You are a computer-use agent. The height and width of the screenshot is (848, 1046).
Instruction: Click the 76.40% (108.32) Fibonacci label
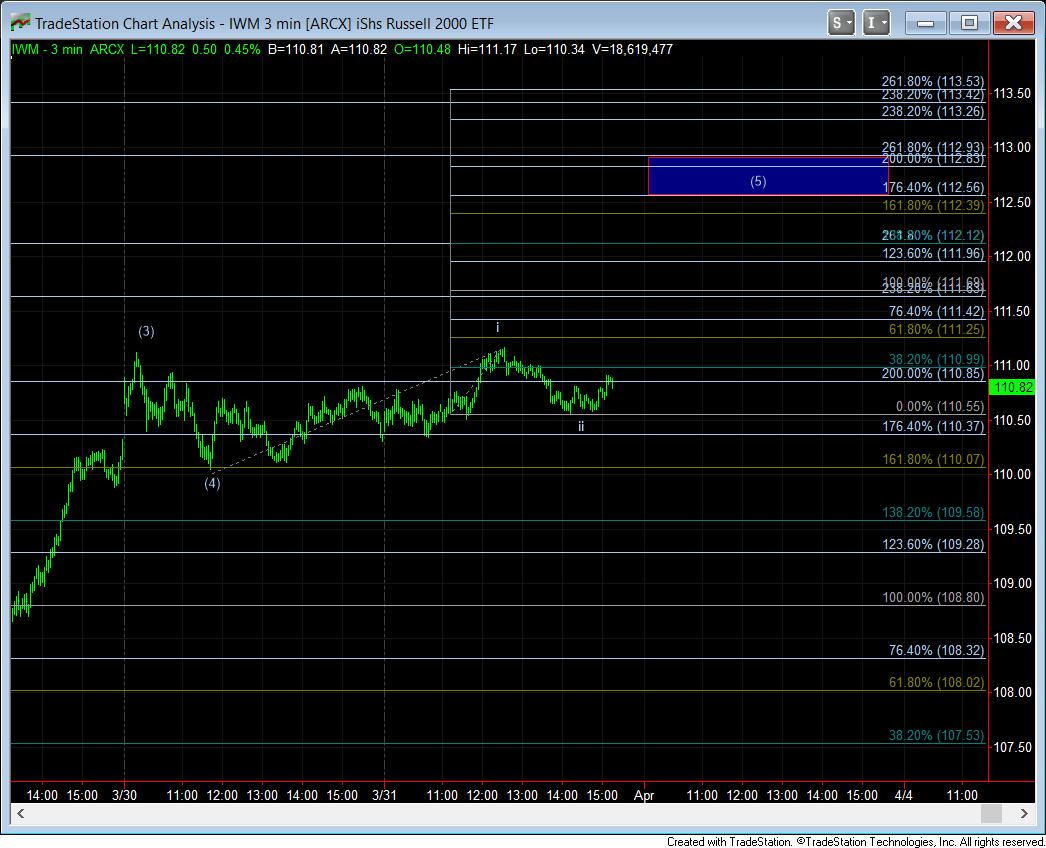[936, 651]
